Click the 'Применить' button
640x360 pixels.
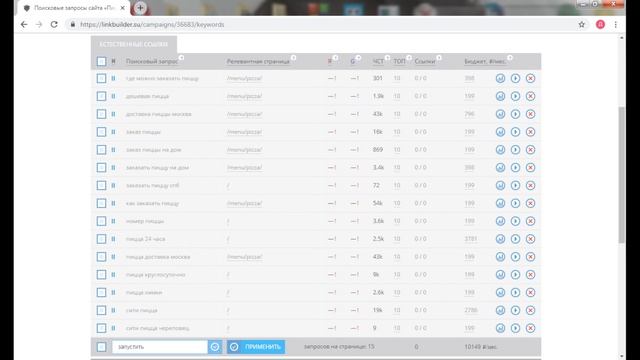256,347
